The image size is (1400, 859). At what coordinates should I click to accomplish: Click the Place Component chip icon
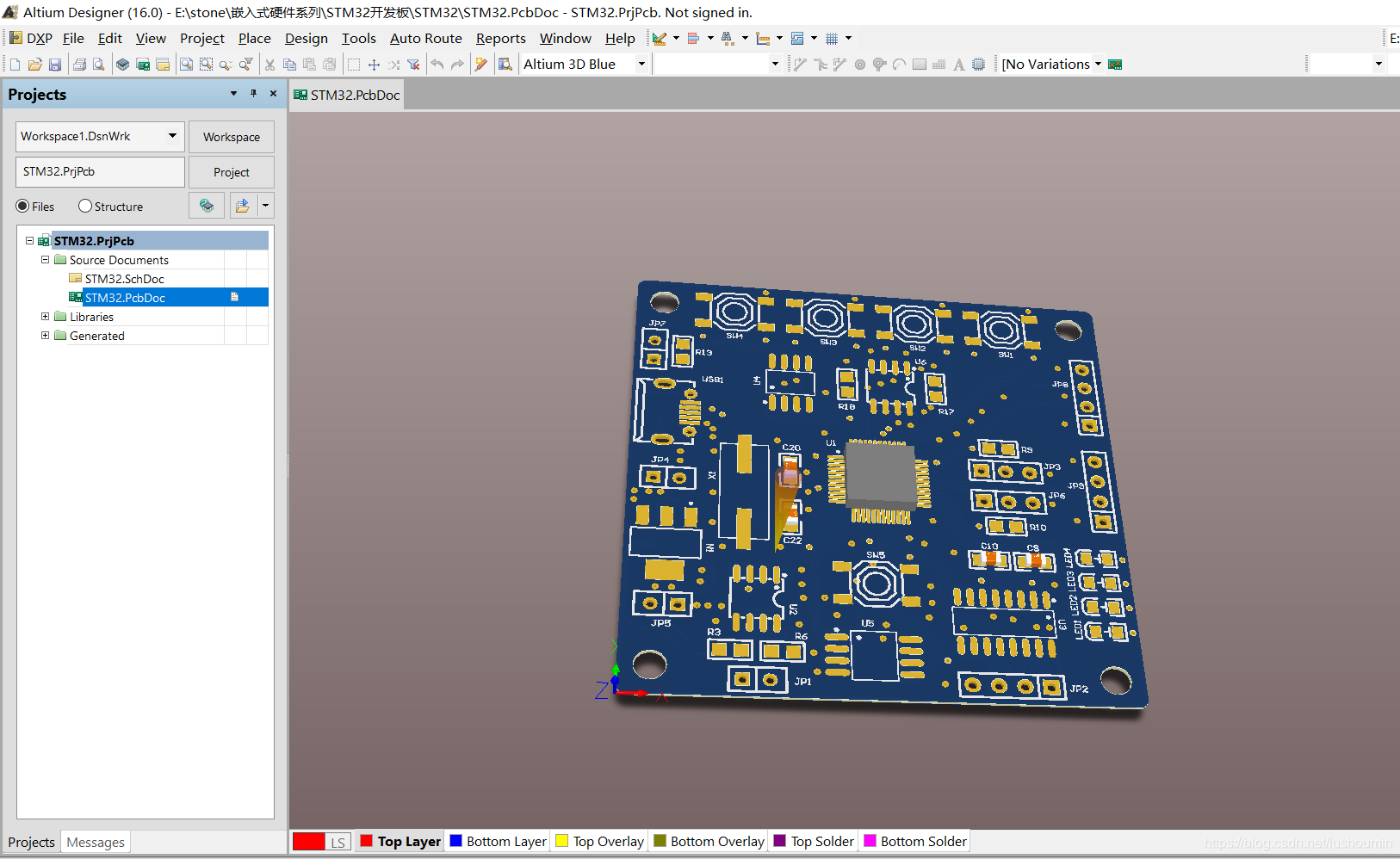[x=979, y=65]
